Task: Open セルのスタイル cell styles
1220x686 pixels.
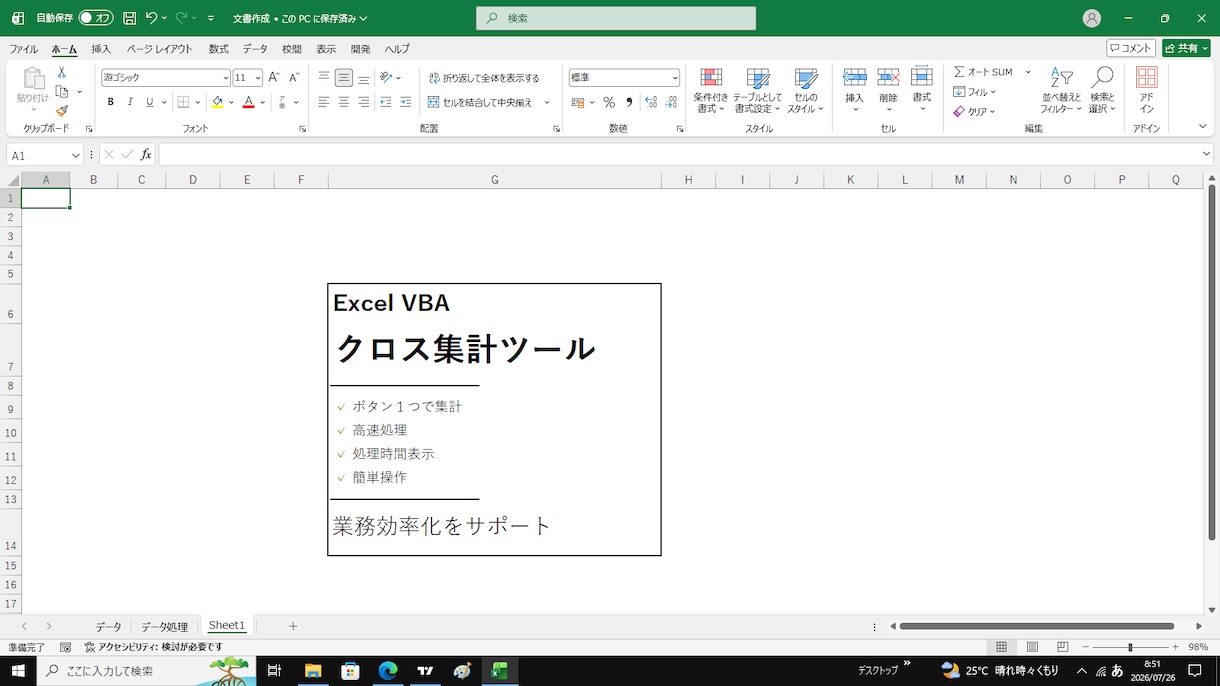Action: point(806,91)
